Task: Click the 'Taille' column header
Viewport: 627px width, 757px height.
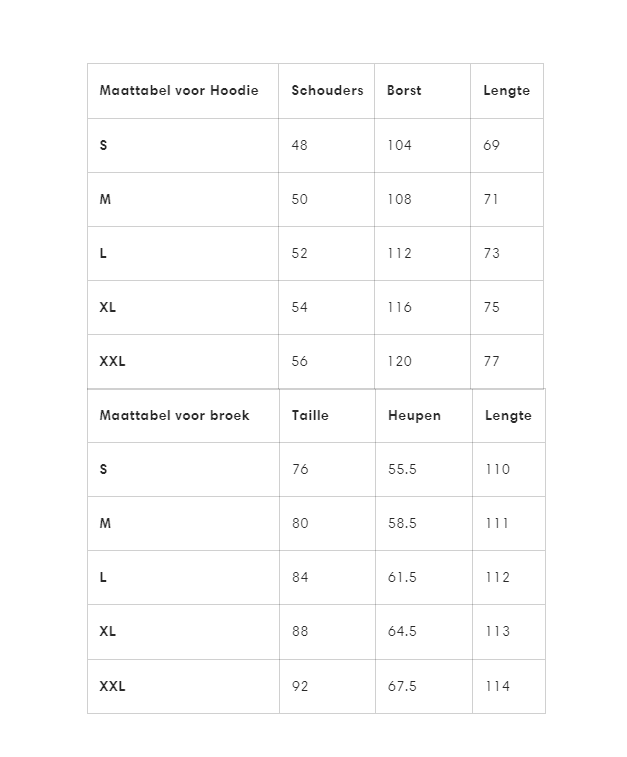Action: [310, 415]
